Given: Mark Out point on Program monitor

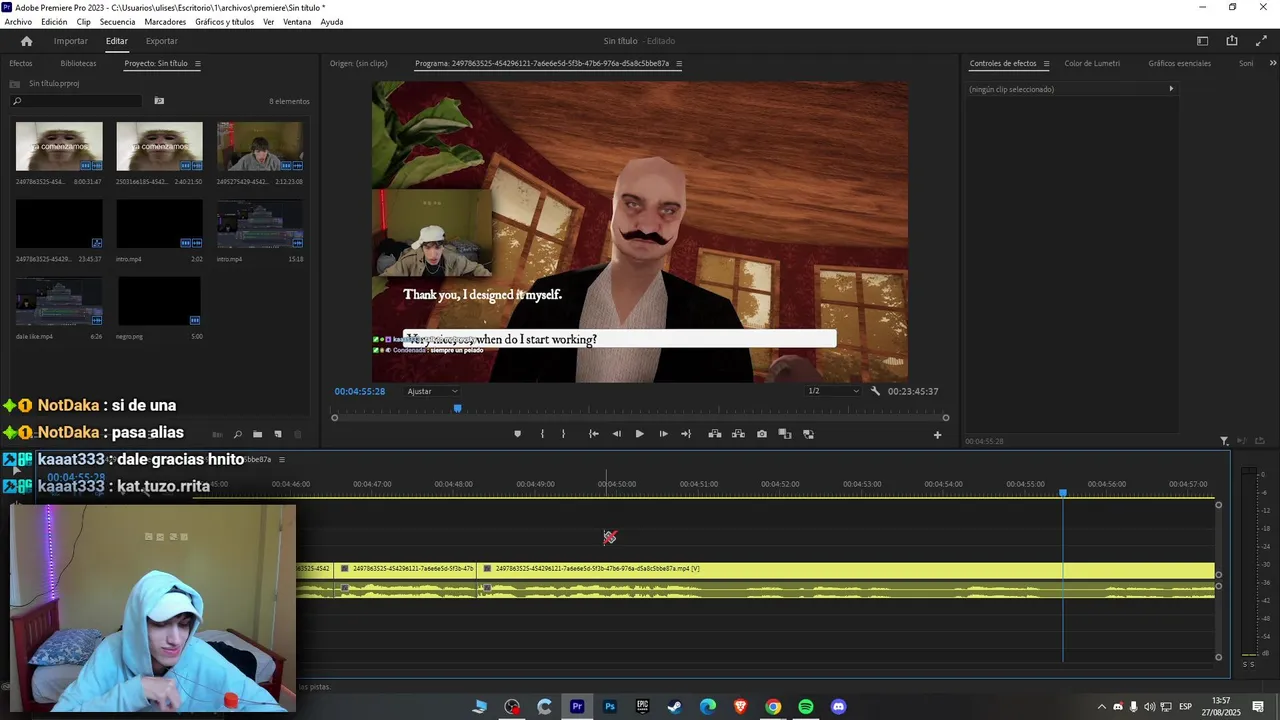Looking at the screenshot, I should 563,434.
